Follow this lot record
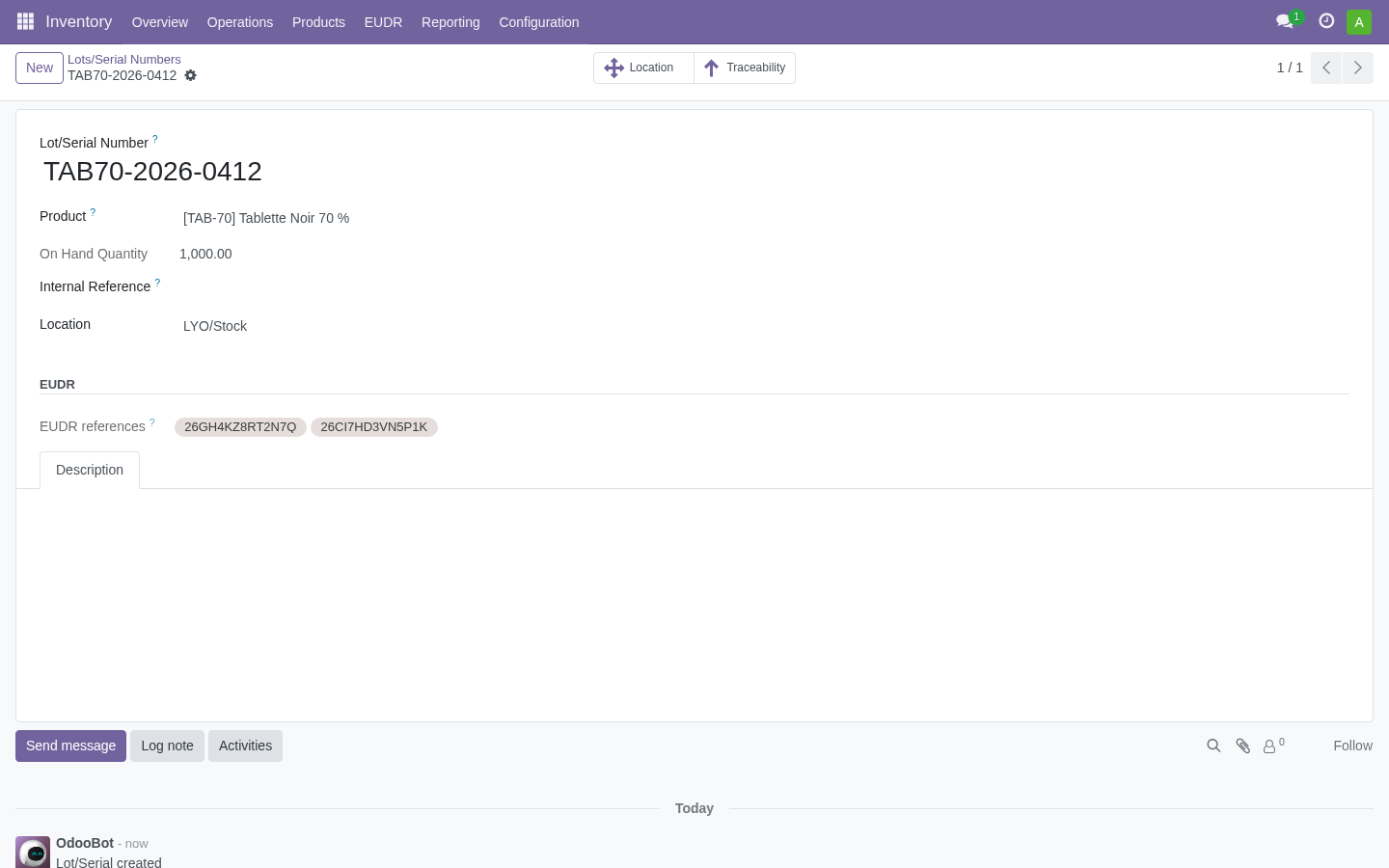Viewport: 1389px width, 868px height. pyautogui.click(x=1352, y=746)
